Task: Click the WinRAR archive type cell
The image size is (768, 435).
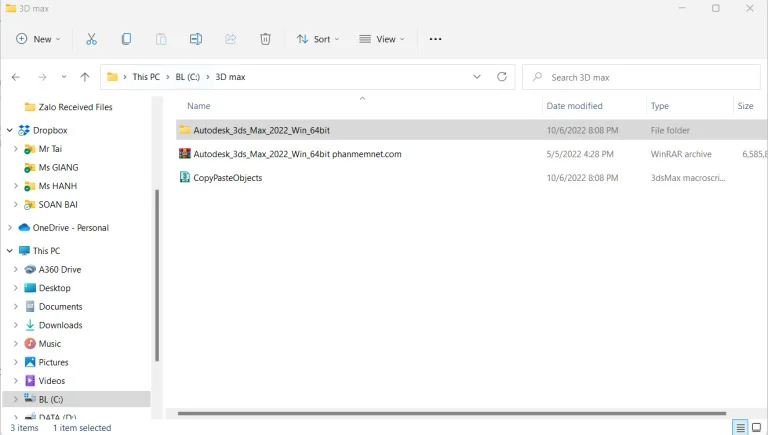Action: tap(681, 154)
